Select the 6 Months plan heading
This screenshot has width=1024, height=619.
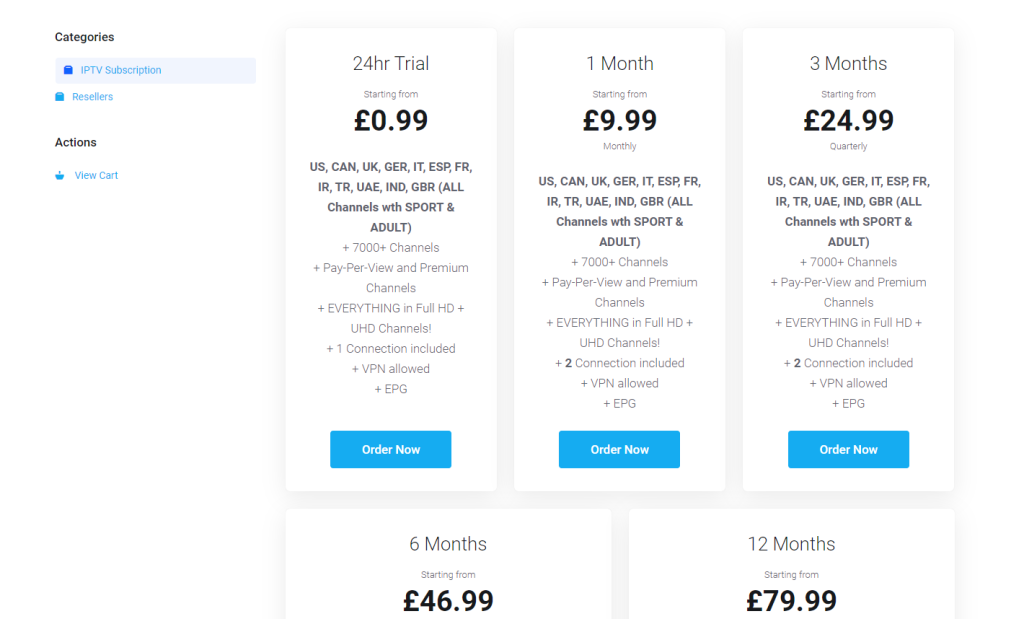tap(448, 544)
